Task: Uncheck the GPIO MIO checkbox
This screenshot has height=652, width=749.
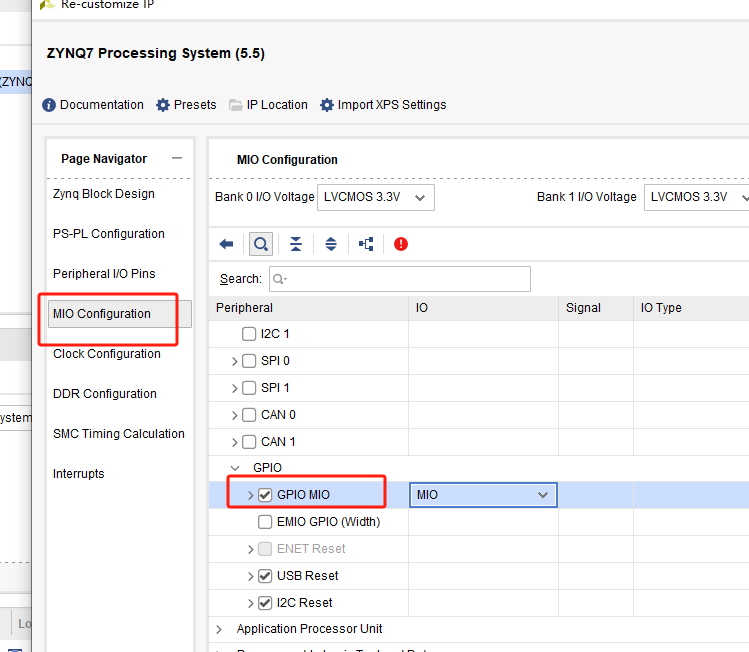Action: [x=265, y=495]
